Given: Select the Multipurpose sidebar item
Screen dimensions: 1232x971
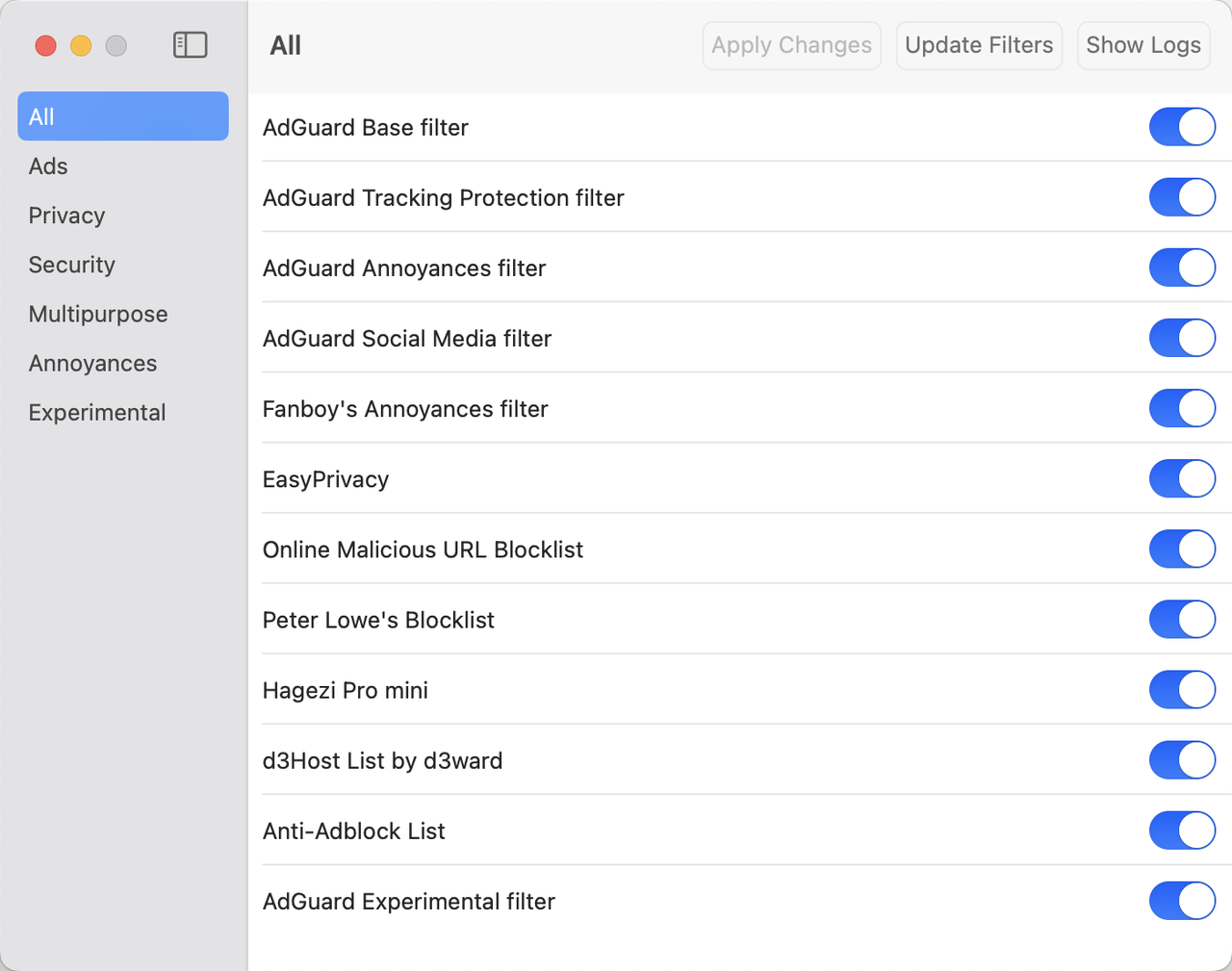Looking at the screenshot, I should pyautogui.click(x=97, y=314).
